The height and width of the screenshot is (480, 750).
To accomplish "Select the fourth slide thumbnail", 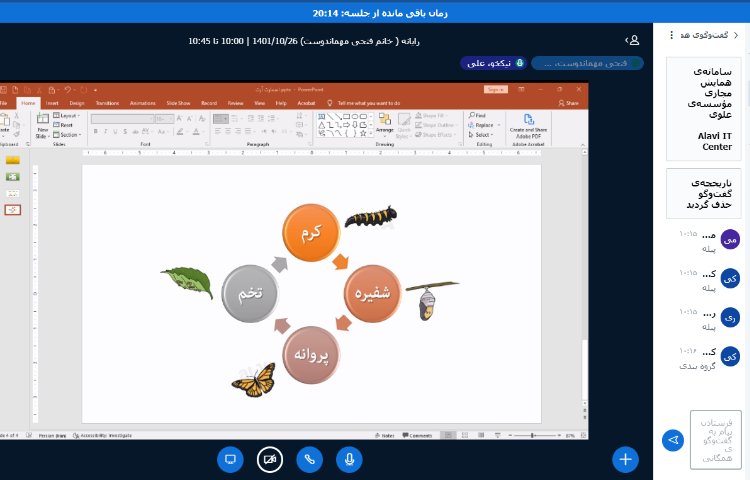I will point(13,209).
